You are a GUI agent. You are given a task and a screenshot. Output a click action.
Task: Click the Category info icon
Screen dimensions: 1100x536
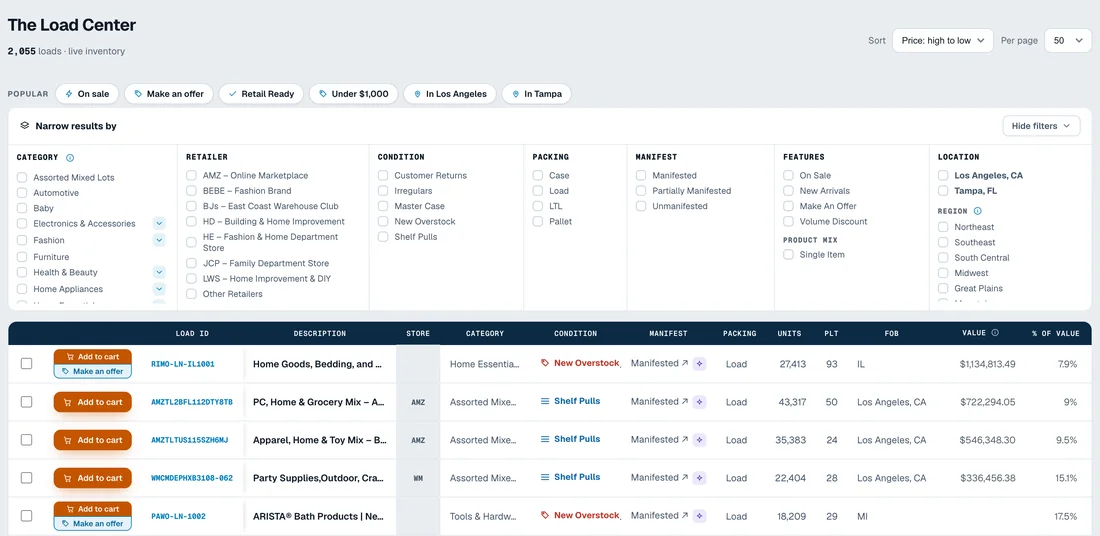pos(70,158)
